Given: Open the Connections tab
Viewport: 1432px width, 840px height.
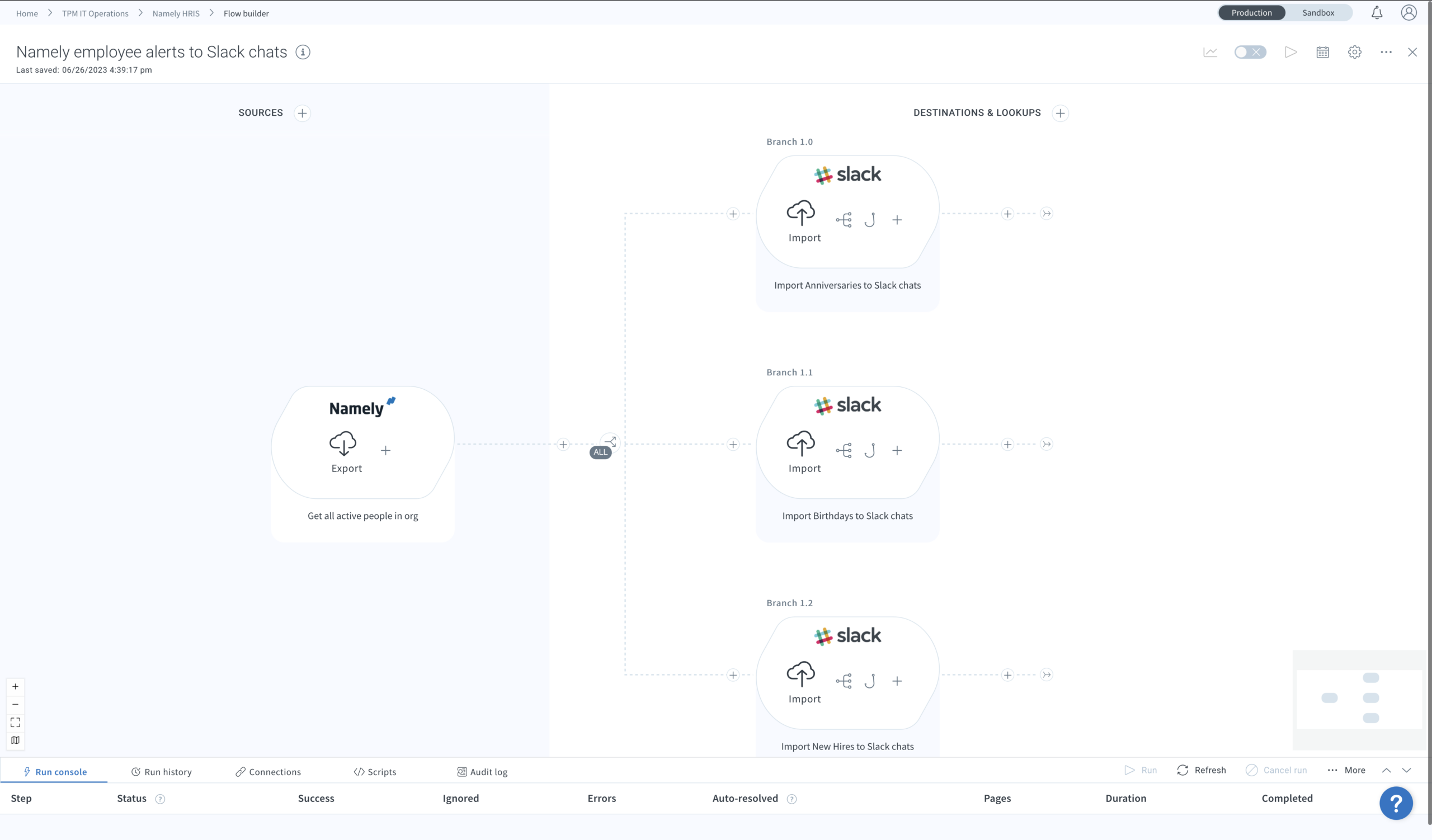Looking at the screenshot, I should tap(268, 772).
